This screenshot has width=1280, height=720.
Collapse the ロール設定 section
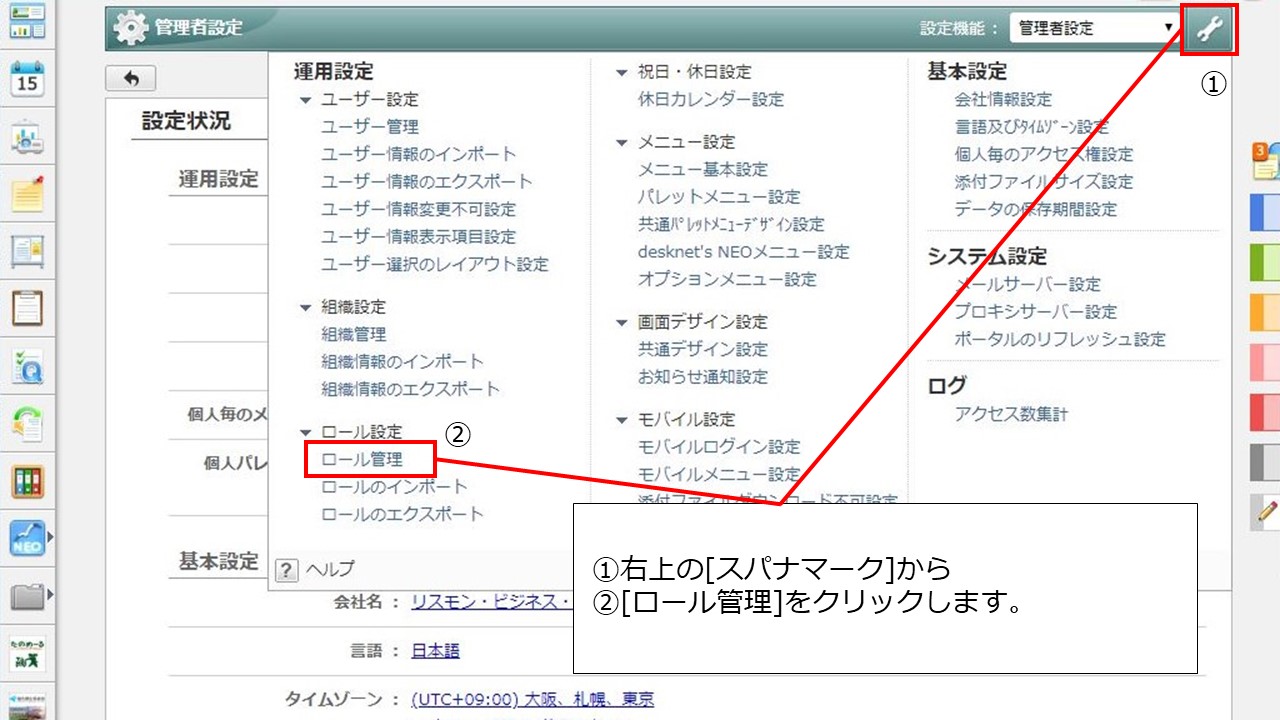click(x=306, y=432)
